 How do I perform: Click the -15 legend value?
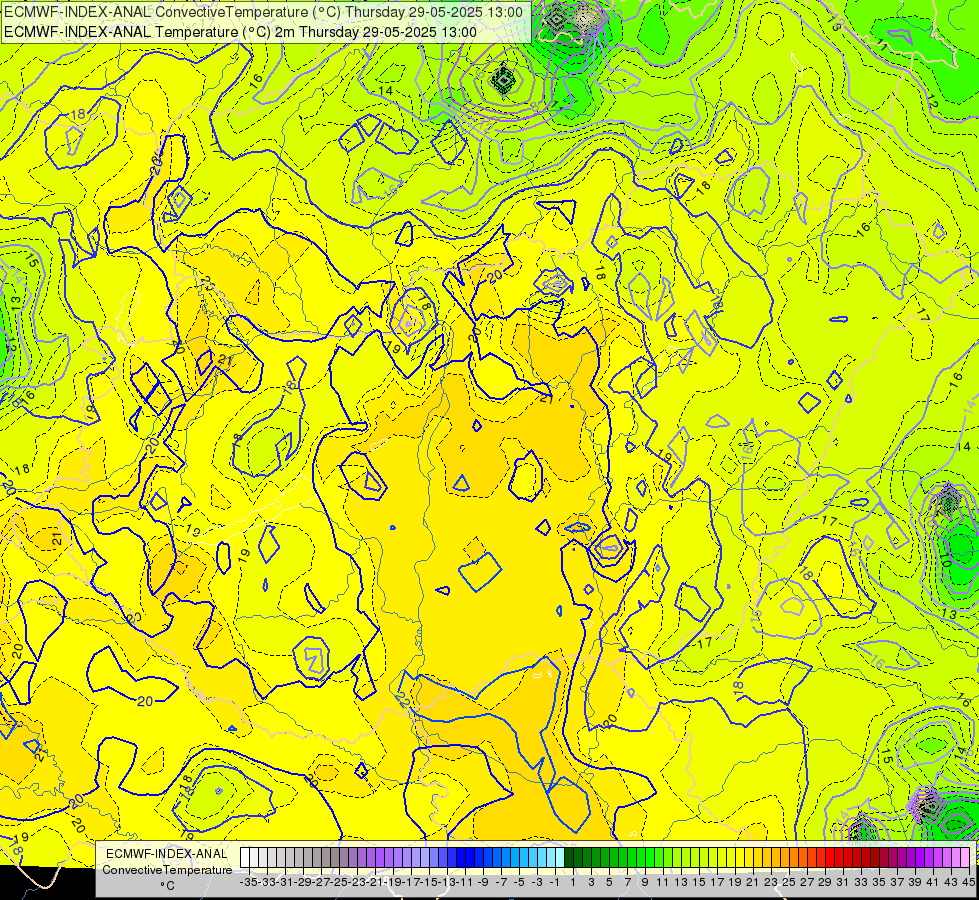(429, 882)
